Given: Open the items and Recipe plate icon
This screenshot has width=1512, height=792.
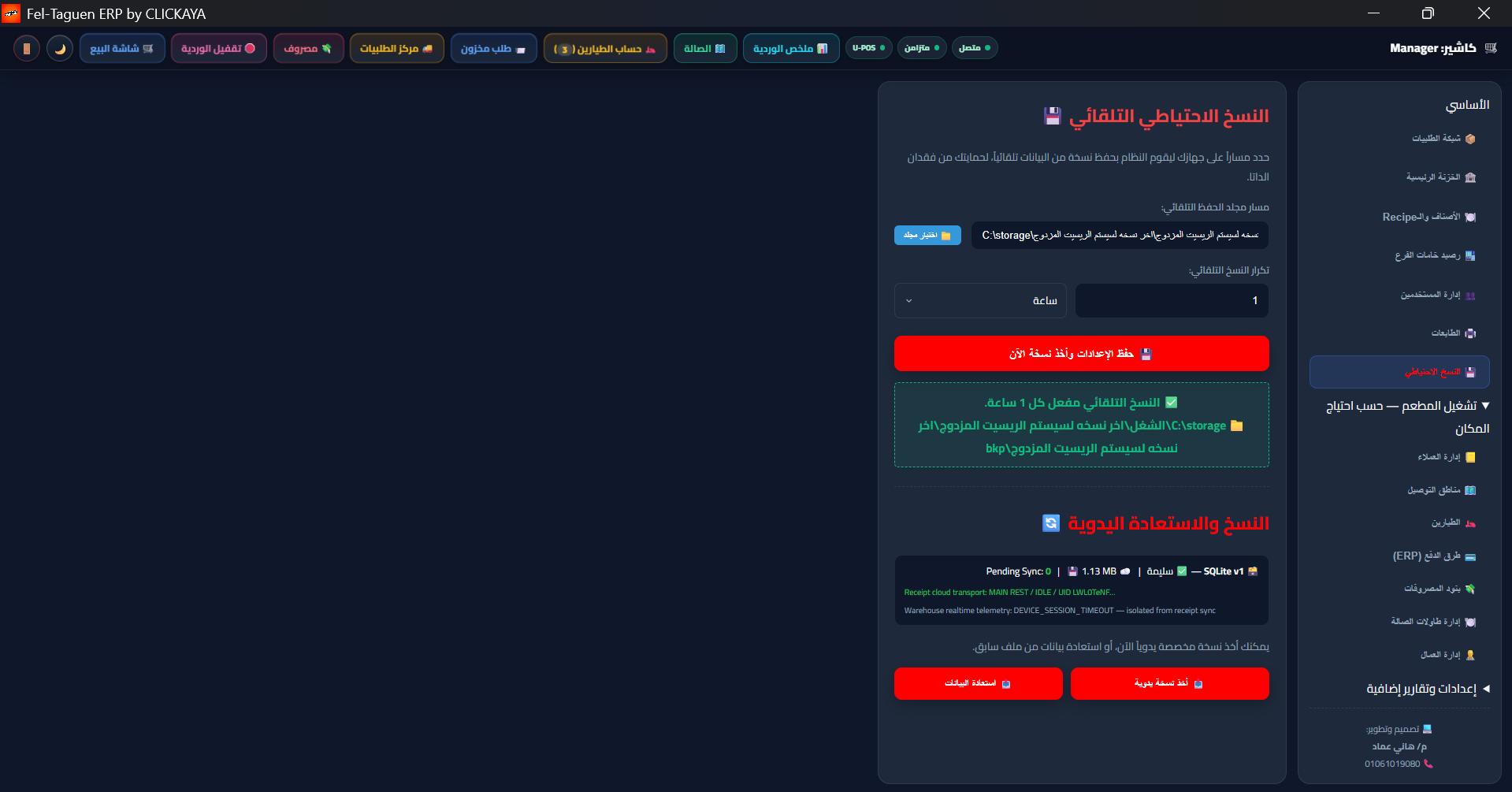Looking at the screenshot, I should coord(1470,217).
